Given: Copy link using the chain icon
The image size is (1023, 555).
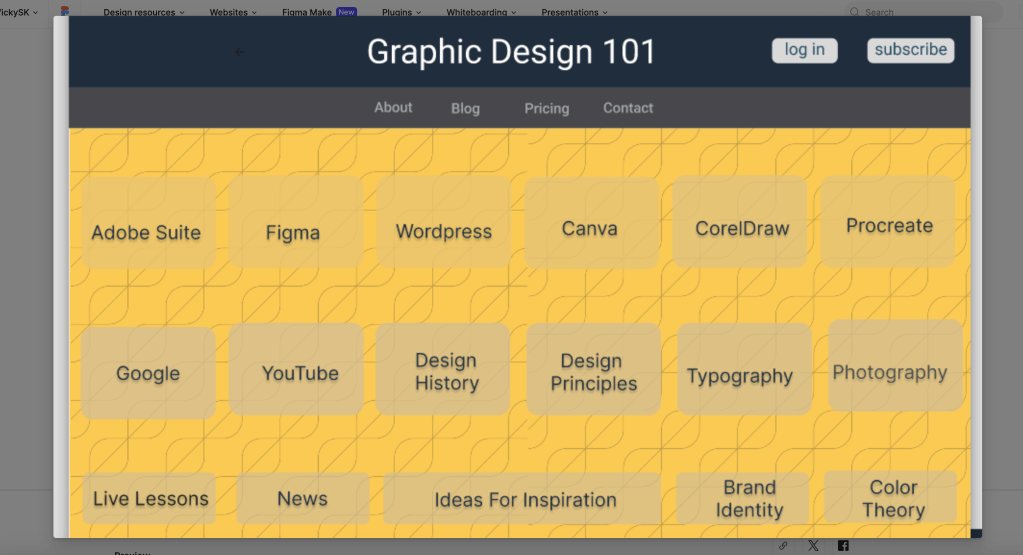Looking at the screenshot, I should (783, 546).
